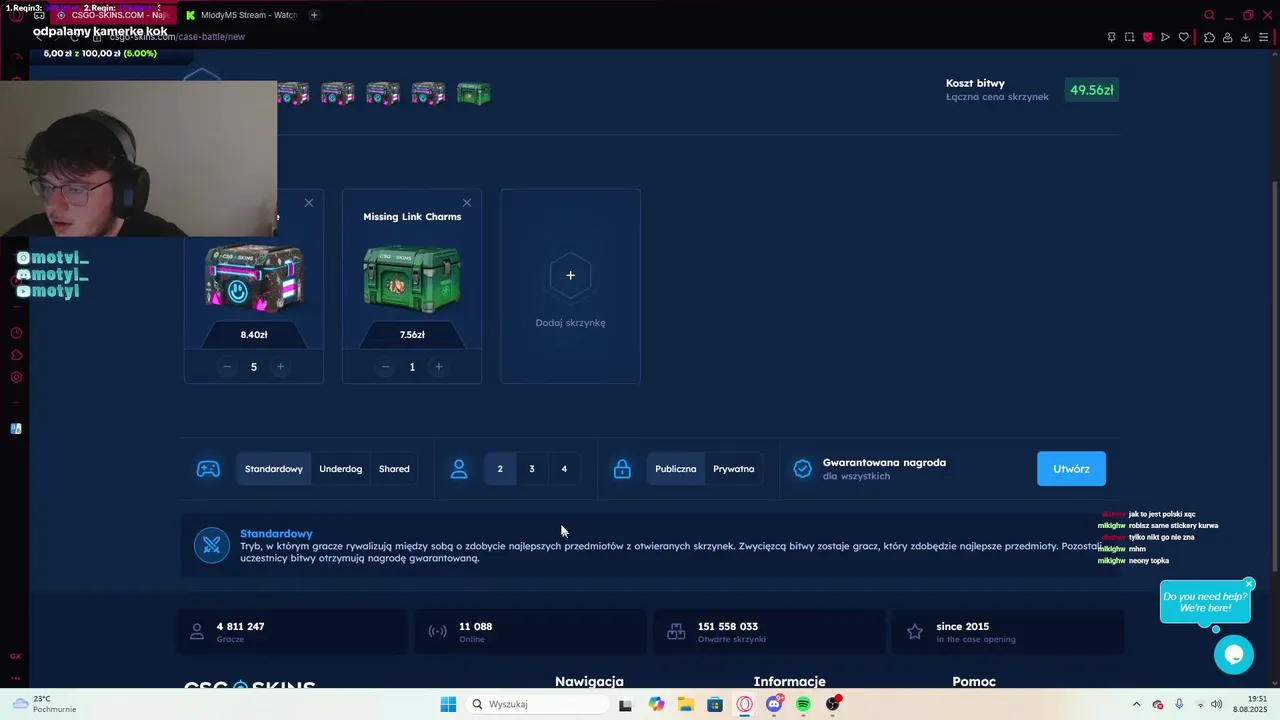Viewport: 1280px width, 720px height.
Task: Remove the 8.40zł neon case card
Action: point(309,203)
